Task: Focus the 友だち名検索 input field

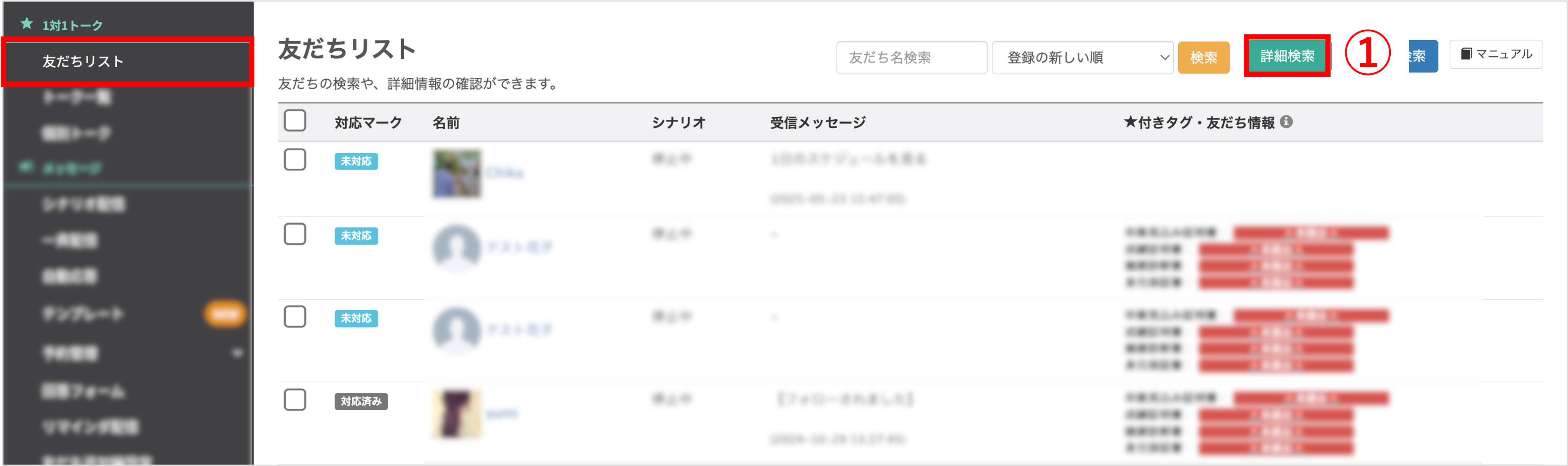Action: (911, 58)
